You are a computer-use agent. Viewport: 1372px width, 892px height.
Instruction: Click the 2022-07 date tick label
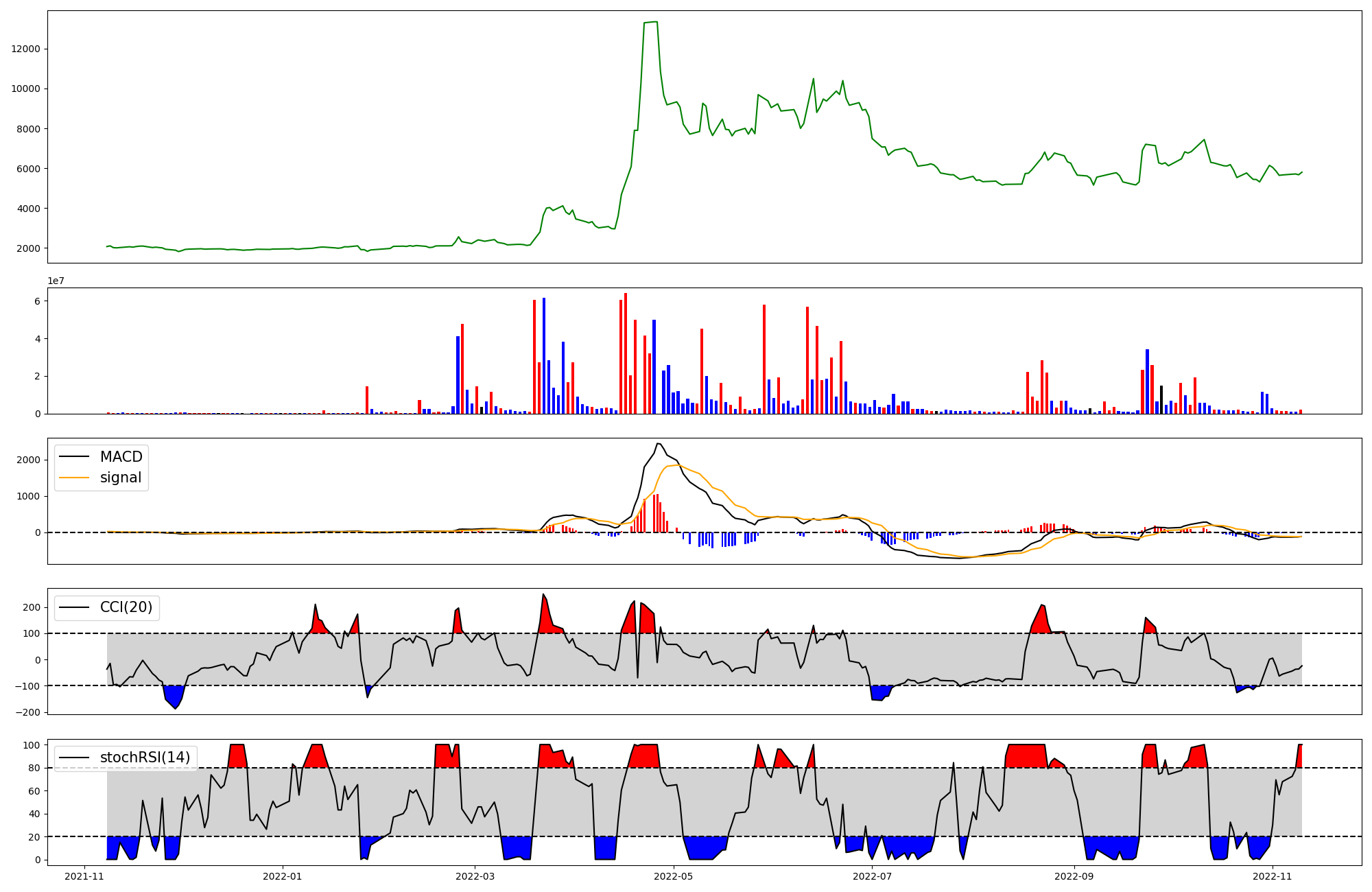[x=872, y=876]
